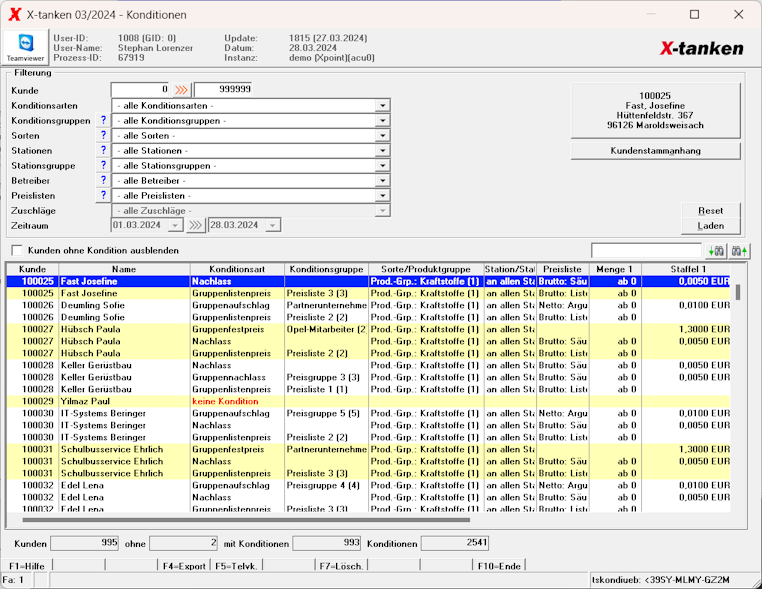Select Edel Lena Gruppenaufschlag row

click(368, 485)
